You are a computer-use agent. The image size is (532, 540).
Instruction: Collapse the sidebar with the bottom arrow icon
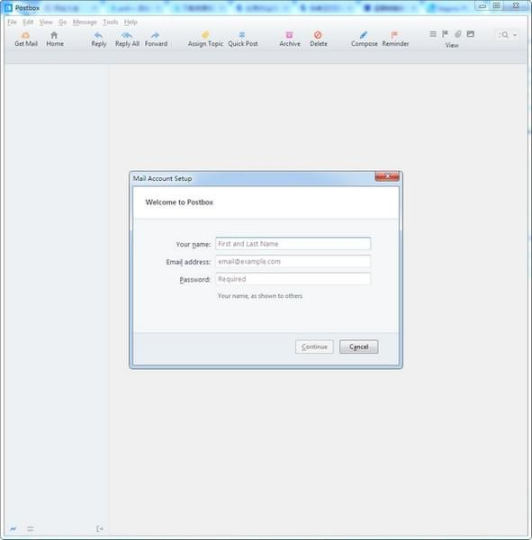[100, 529]
